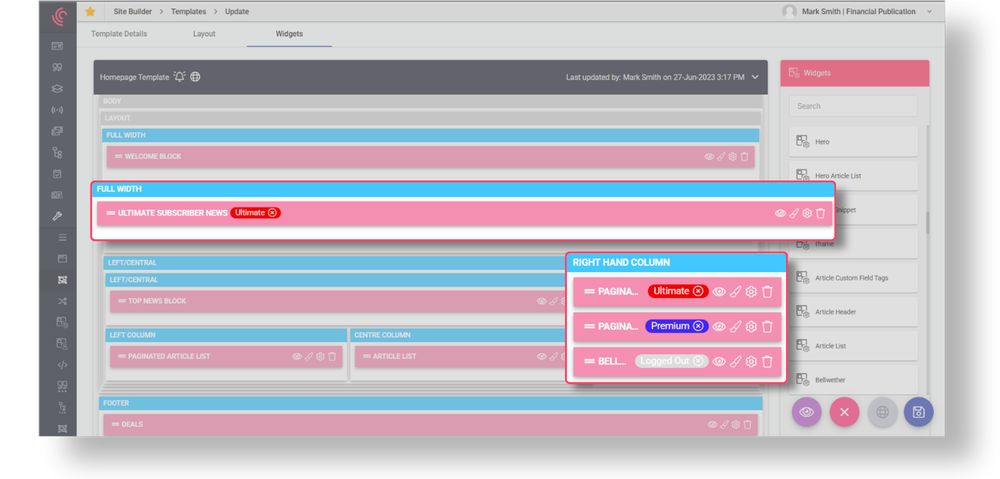Click the Footer section header

(430, 403)
